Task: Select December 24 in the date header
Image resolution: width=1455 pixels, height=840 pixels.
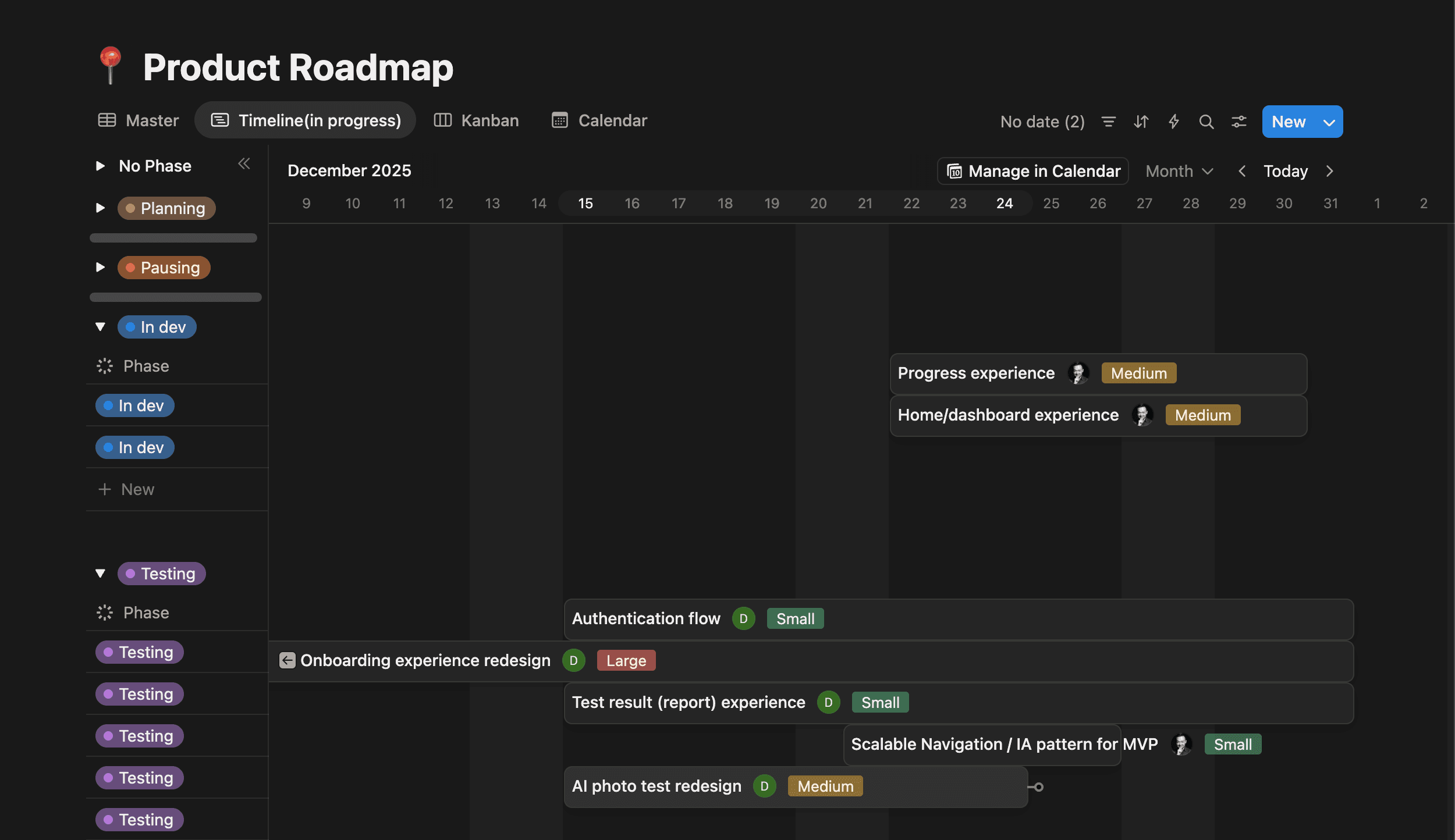Action: point(1005,203)
